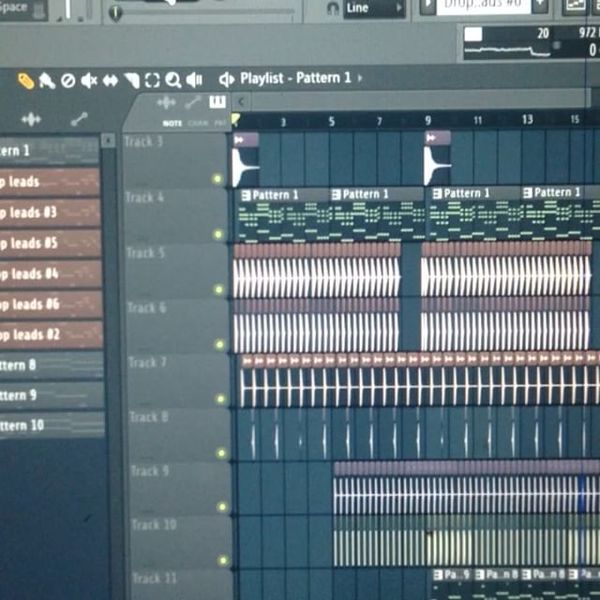
Task: Click the snap magnet icon
Action: coord(333,8)
